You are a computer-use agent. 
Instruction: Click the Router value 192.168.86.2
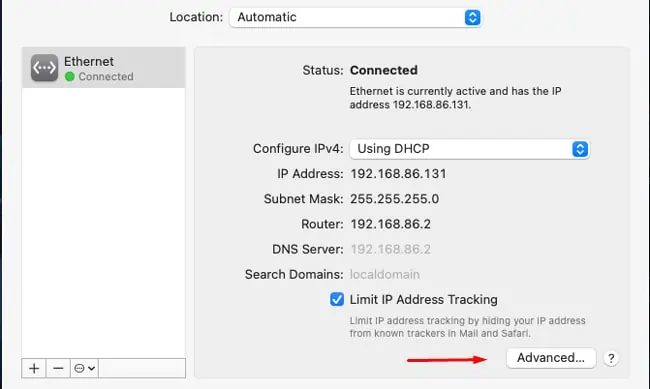(390, 224)
